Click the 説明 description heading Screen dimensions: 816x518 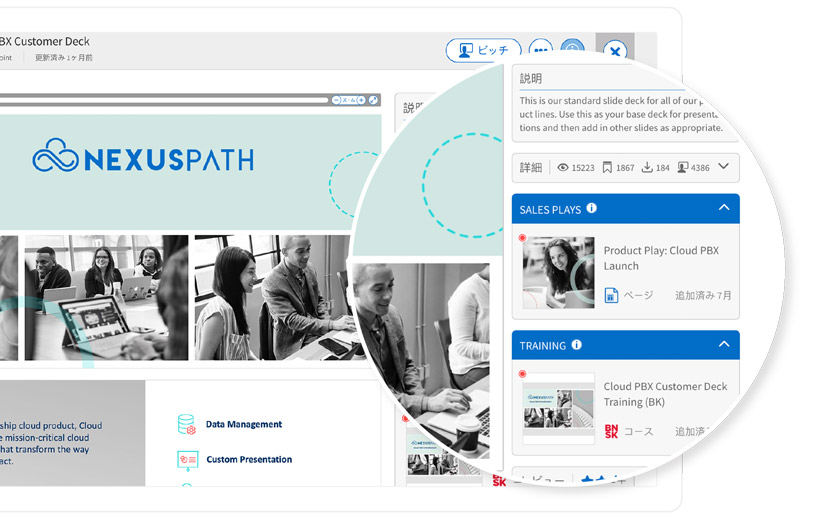pos(531,79)
